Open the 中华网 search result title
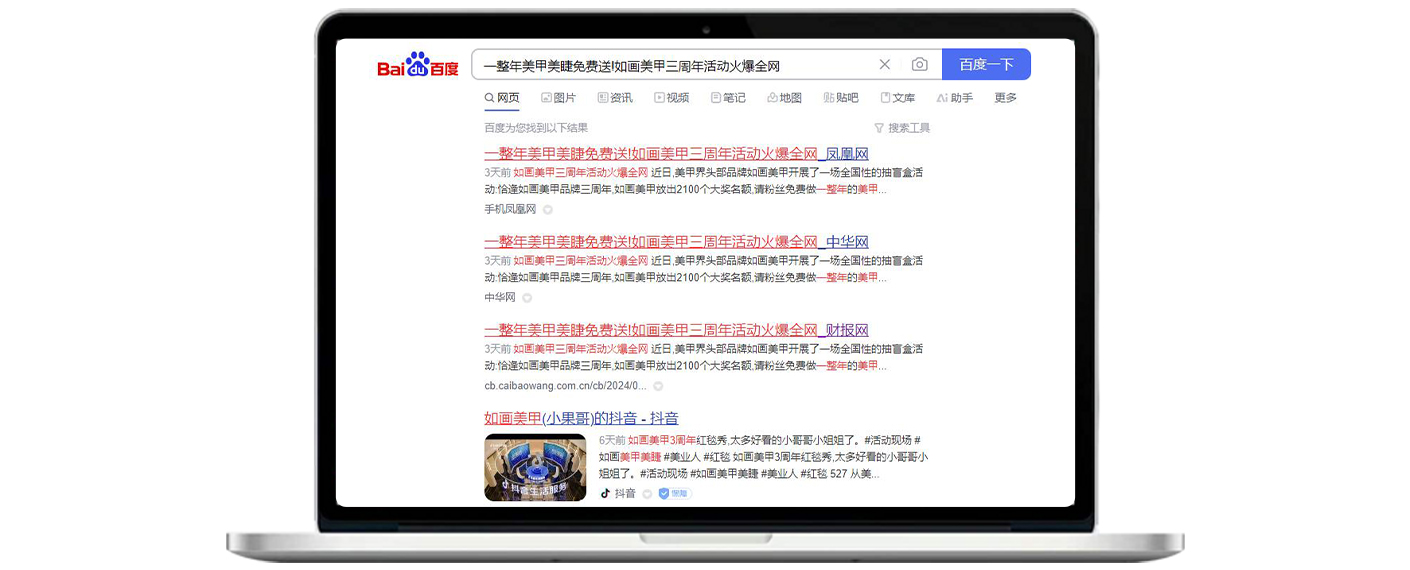1410x570 pixels. pyautogui.click(x=677, y=242)
